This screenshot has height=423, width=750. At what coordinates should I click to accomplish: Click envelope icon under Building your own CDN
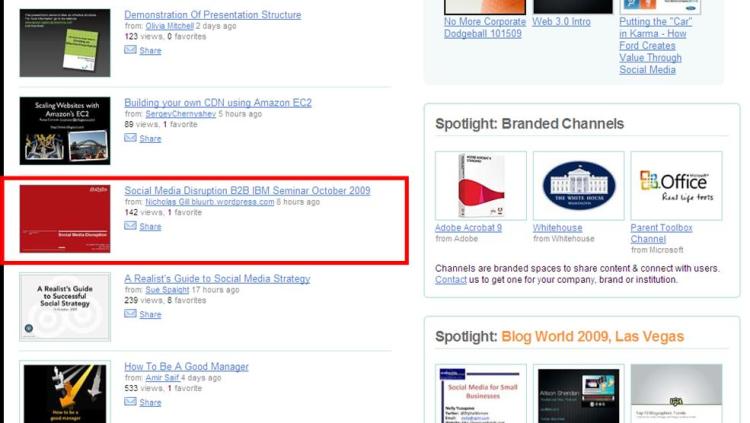pos(130,138)
